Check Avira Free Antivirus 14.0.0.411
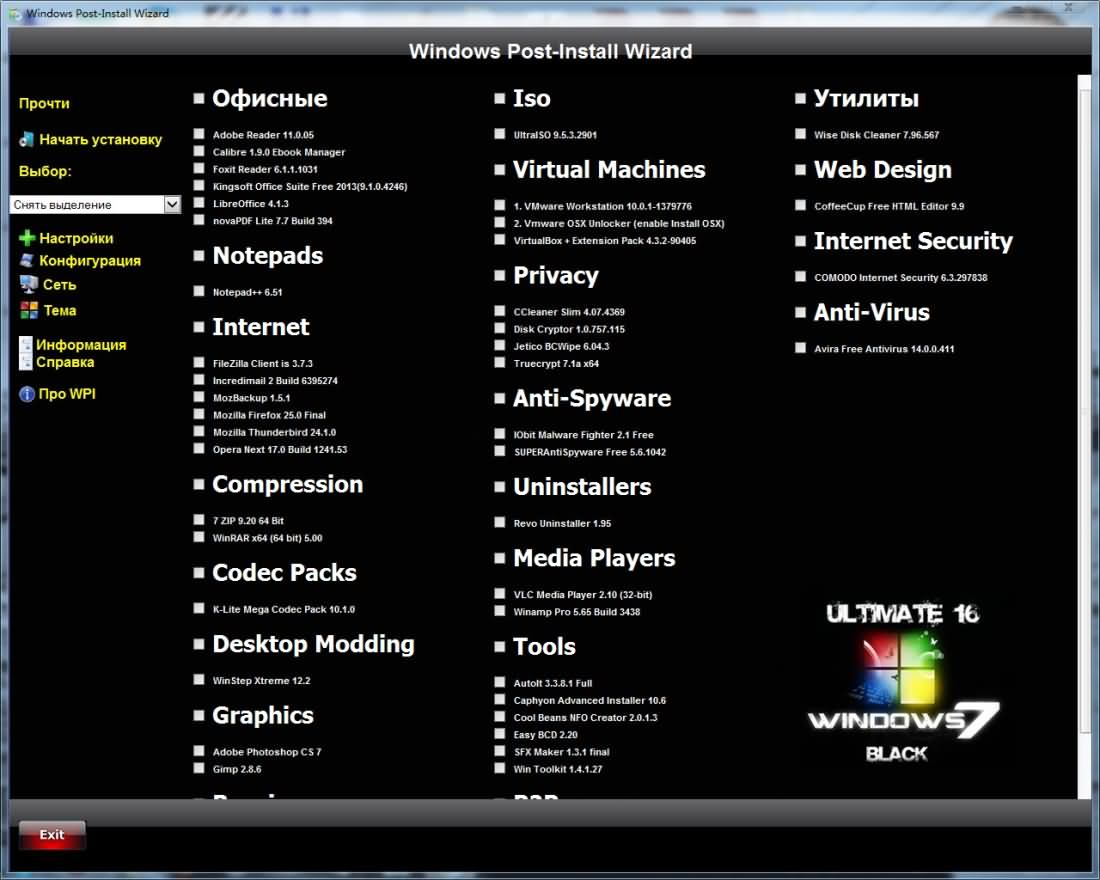 (800, 348)
